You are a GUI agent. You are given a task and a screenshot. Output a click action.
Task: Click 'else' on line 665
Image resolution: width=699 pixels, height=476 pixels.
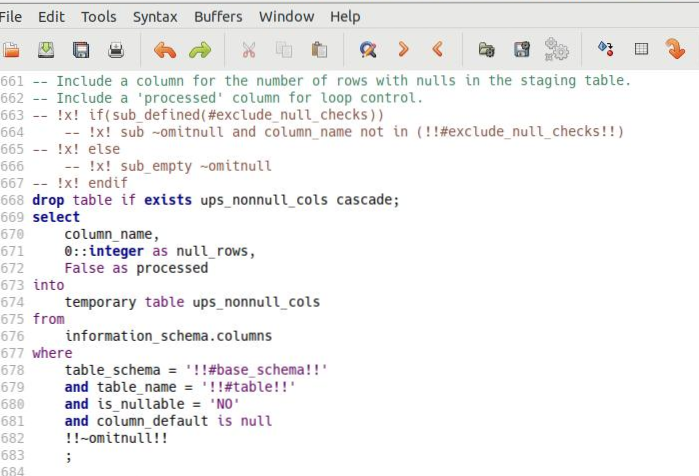click(104, 149)
